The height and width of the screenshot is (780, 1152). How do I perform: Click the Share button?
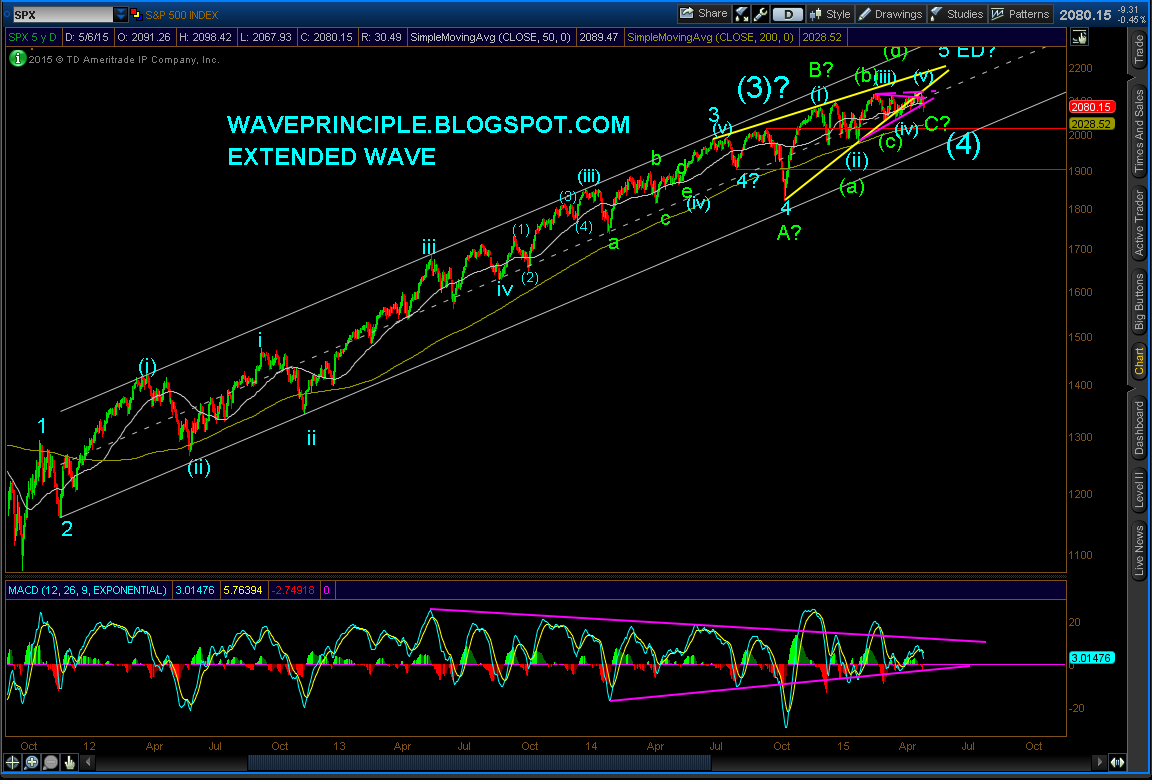(703, 14)
